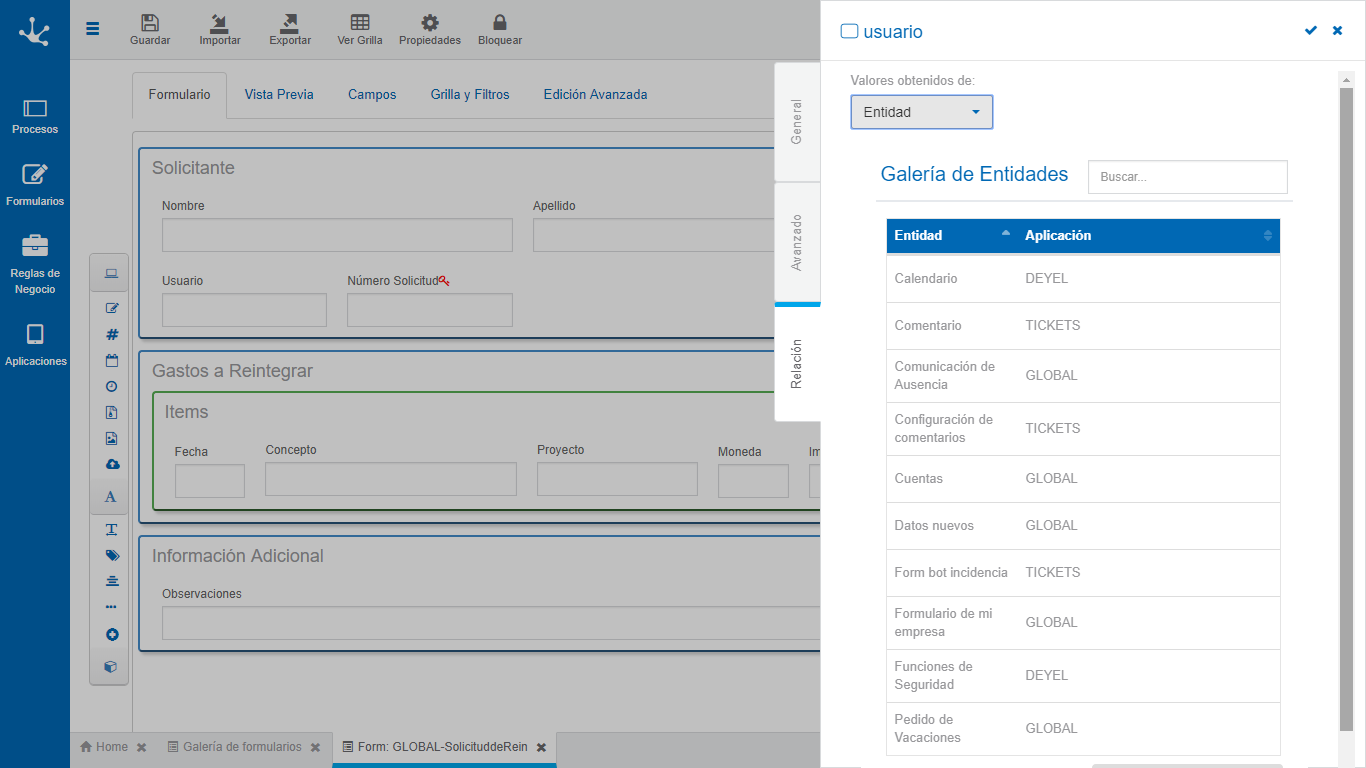
Task: Select the text edit field tool
Action: [x=112, y=308]
